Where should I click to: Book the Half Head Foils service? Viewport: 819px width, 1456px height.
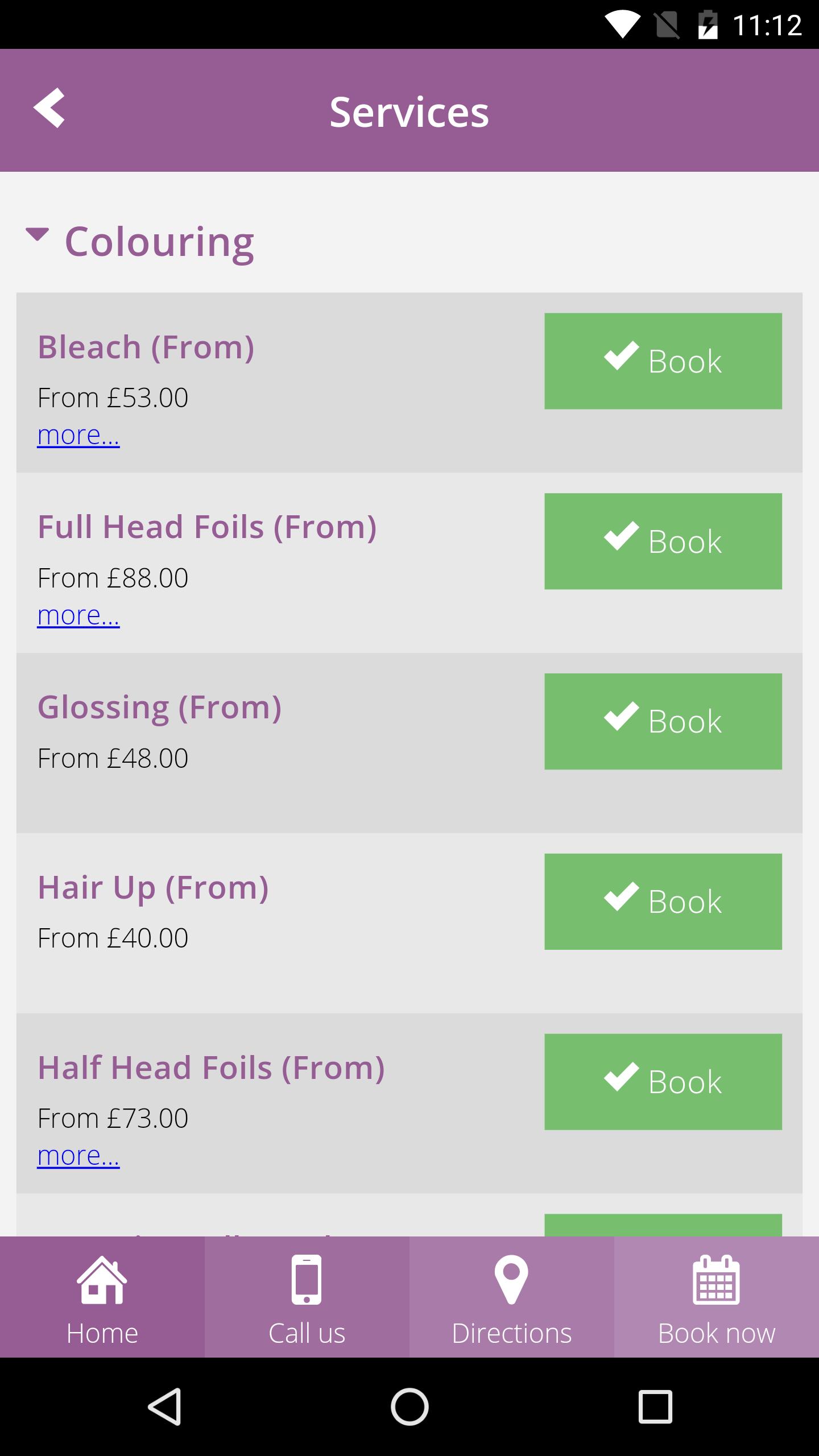click(x=663, y=1082)
